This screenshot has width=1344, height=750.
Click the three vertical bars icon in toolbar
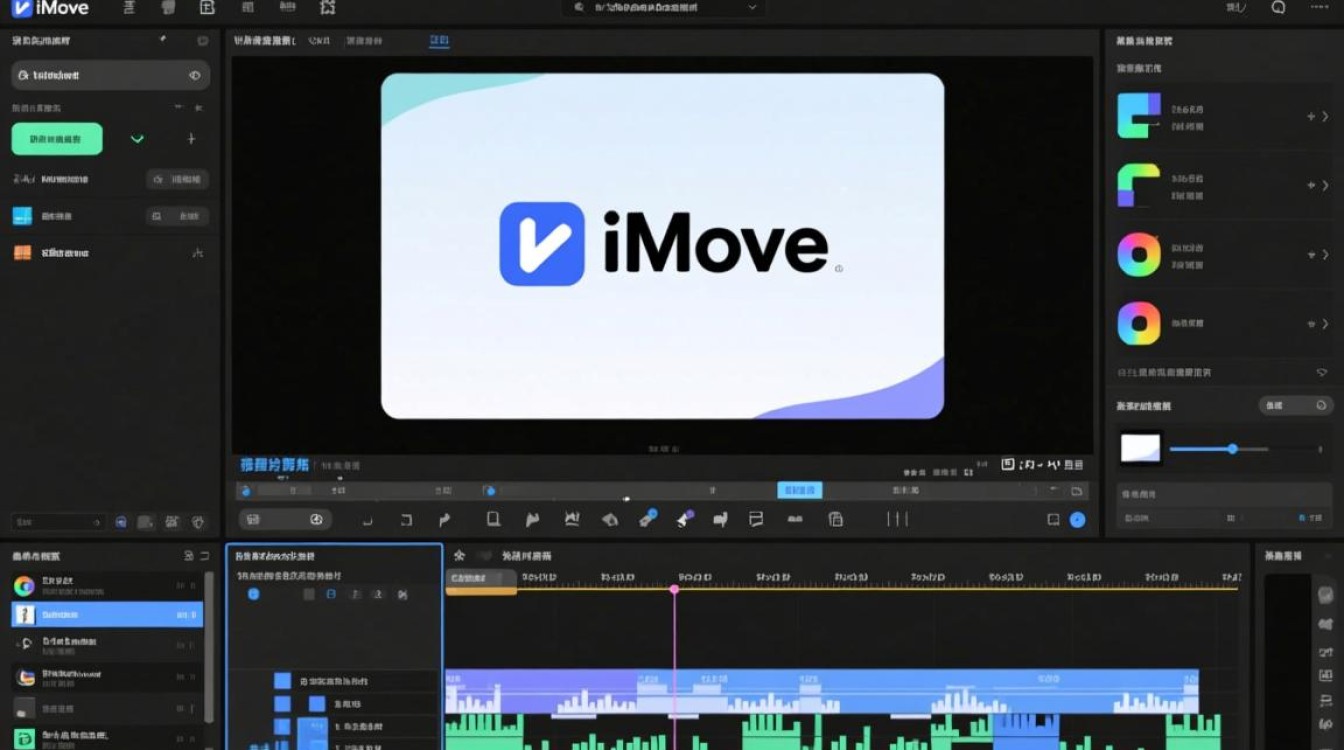pyautogui.click(x=897, y=519)
